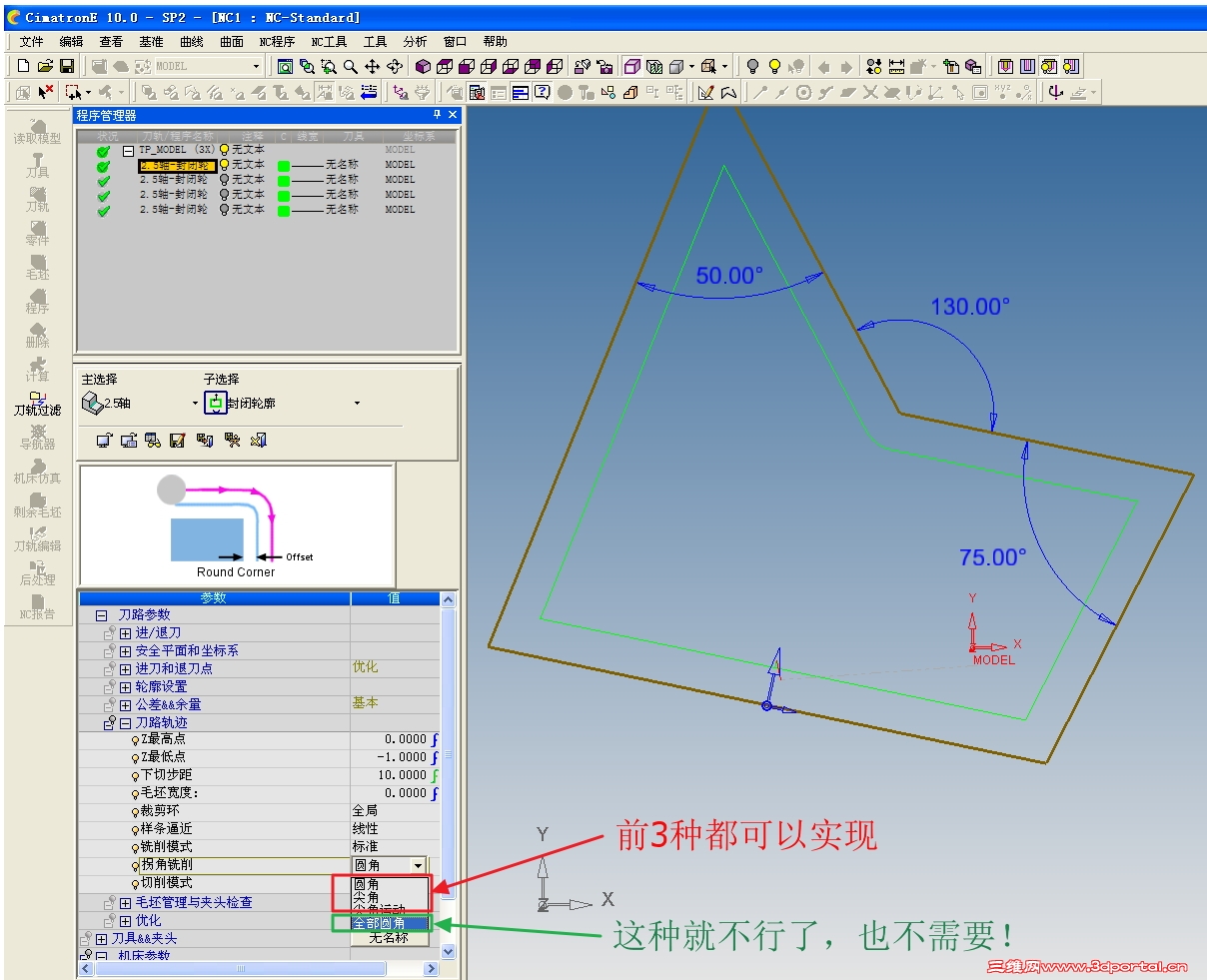Screen dimensions: 1207x980
Task: Open the 导航器 navigator sidebar icon
Action: 37,437
